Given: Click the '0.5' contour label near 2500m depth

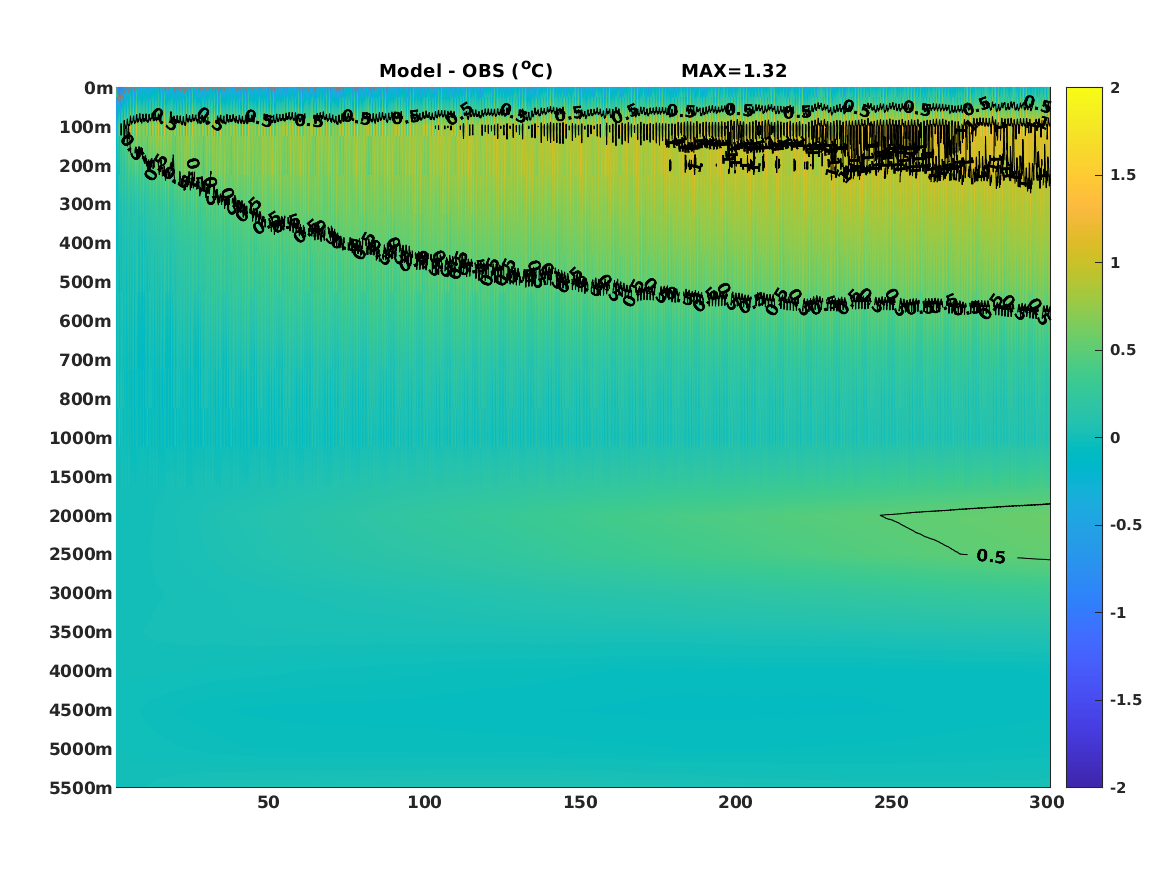Looking at the screenshot, I should [x=991, y=557].
